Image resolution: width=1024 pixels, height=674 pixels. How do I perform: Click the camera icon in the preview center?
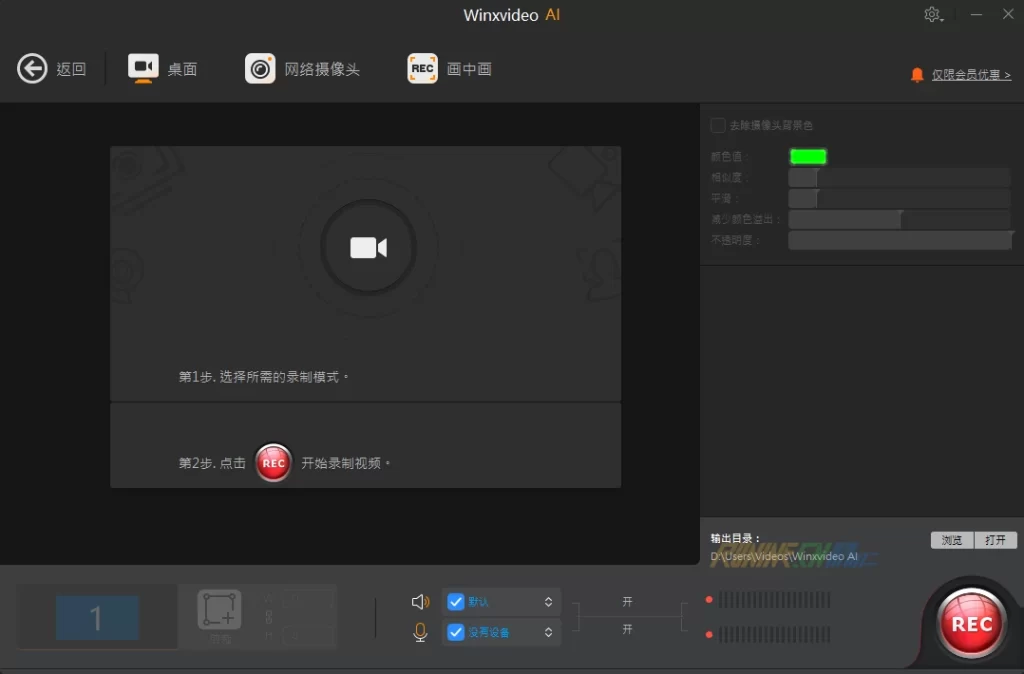[368, 248]
